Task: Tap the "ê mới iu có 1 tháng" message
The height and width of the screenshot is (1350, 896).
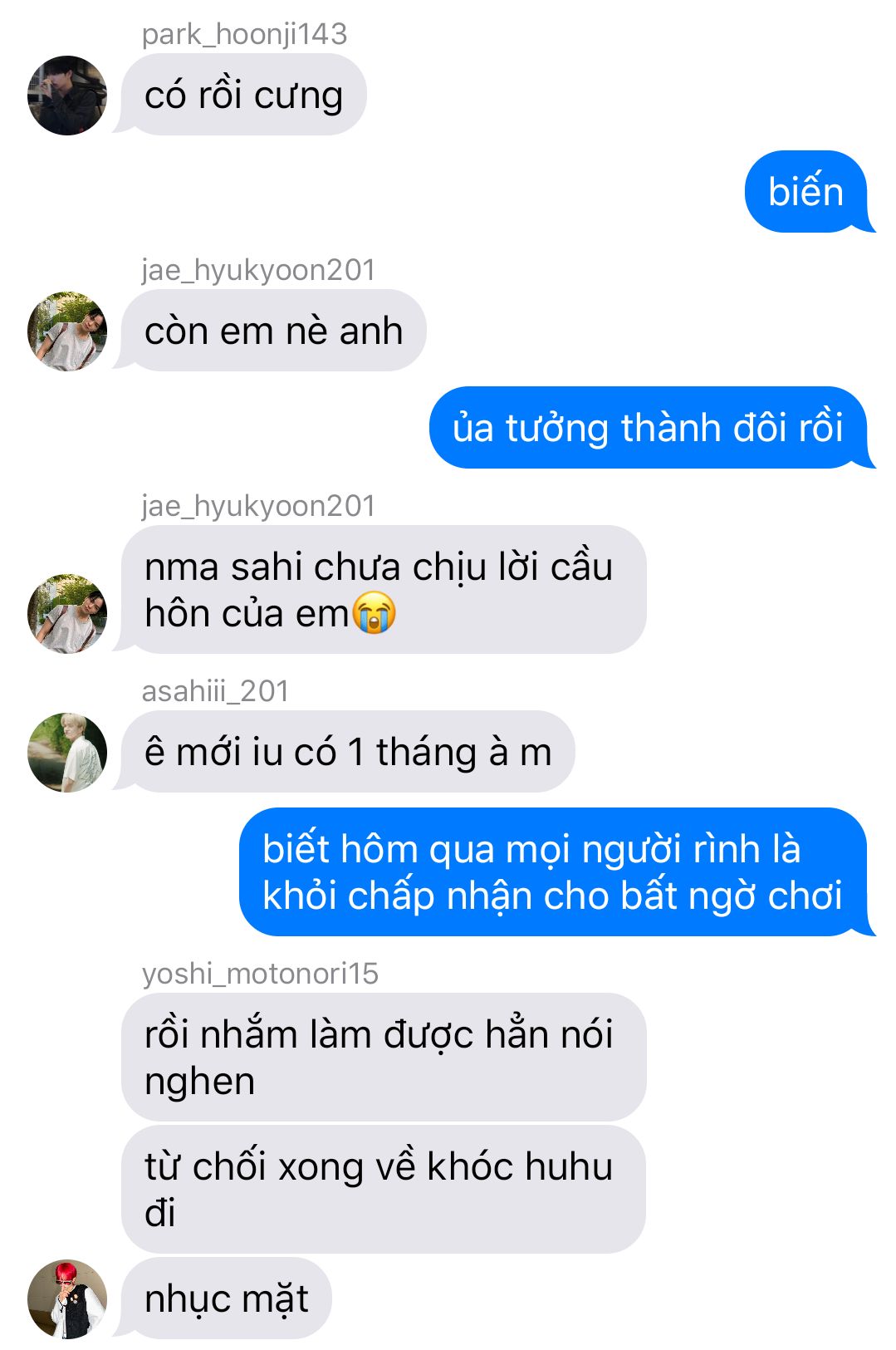Action: coord(348,752)
